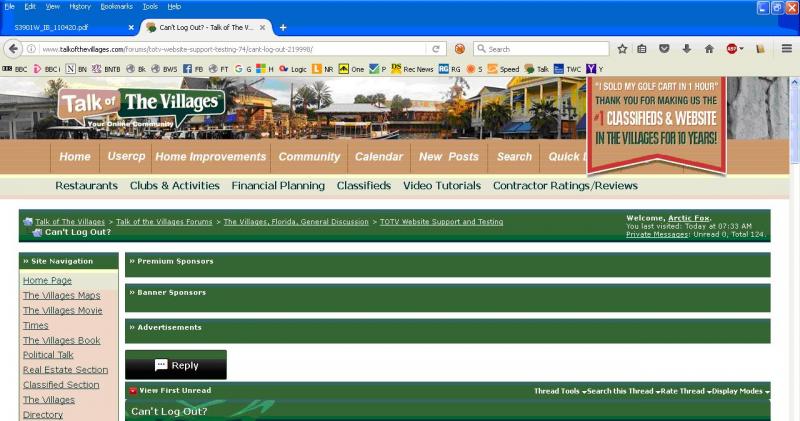Open the Adblock Plus extension icon
Screen dimensions: 800x421
(x=732, y=49)
